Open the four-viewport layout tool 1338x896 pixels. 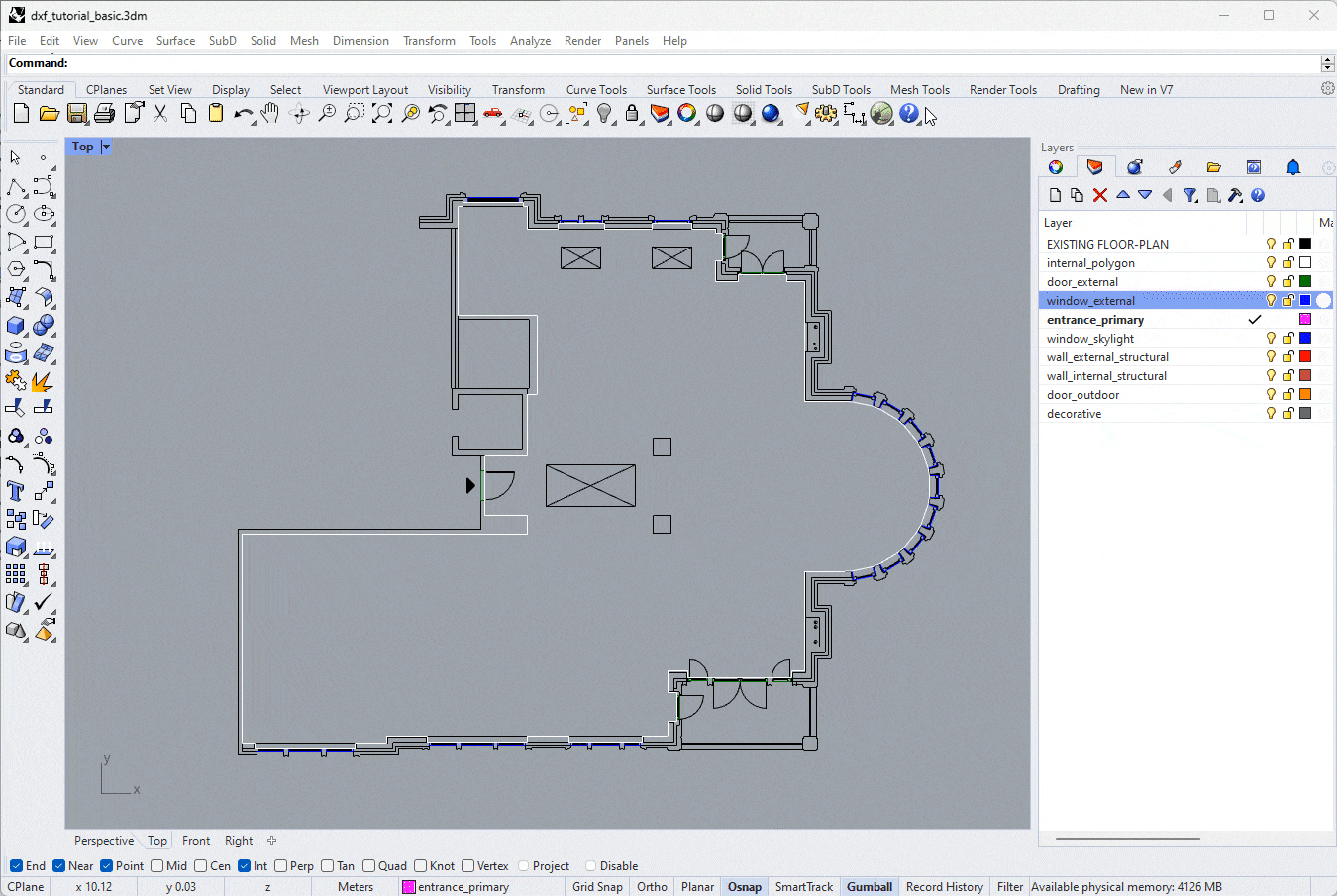point(464,114)
